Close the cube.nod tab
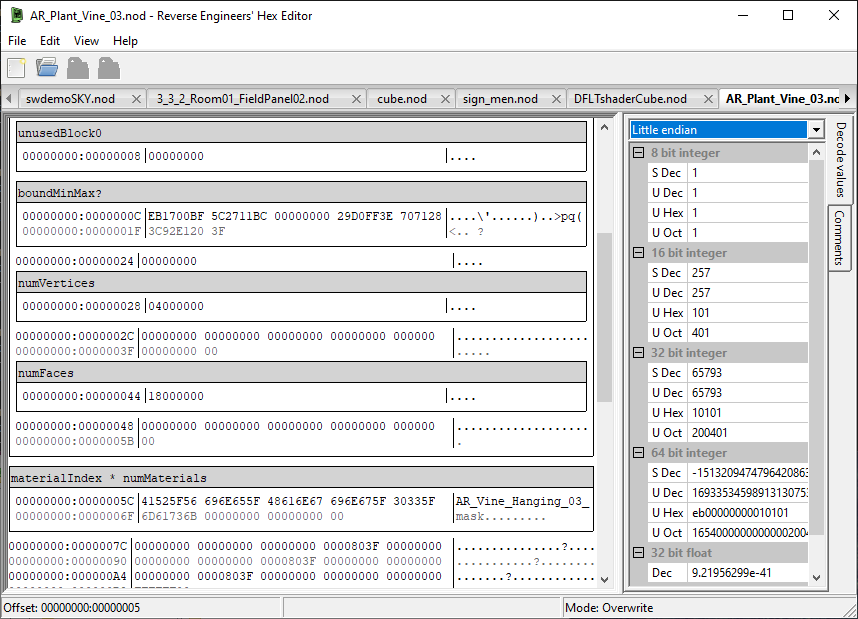 444,99
